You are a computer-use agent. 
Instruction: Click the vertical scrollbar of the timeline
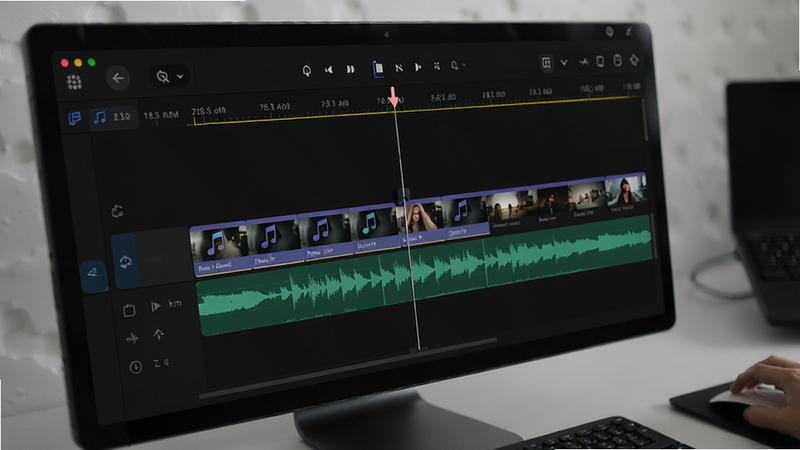pos(645,120)
